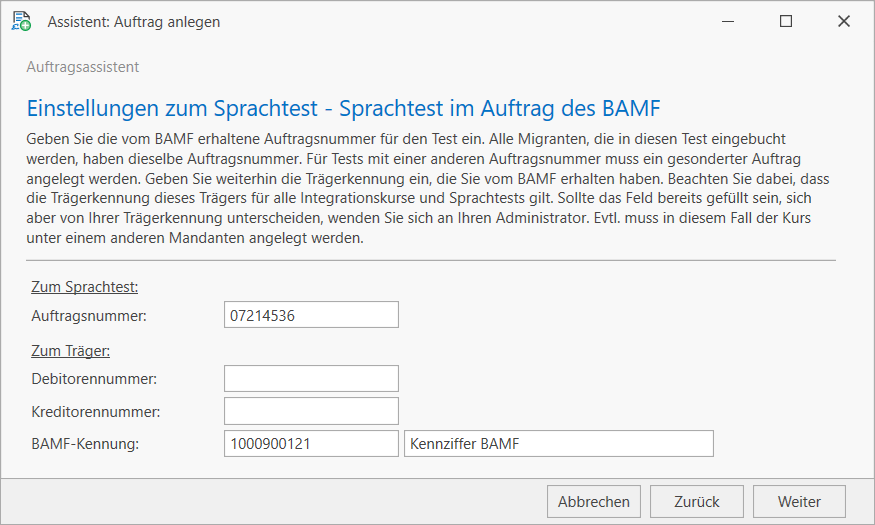
Task: Go back with the Zurück button
Action: click(x=697, y=502)
